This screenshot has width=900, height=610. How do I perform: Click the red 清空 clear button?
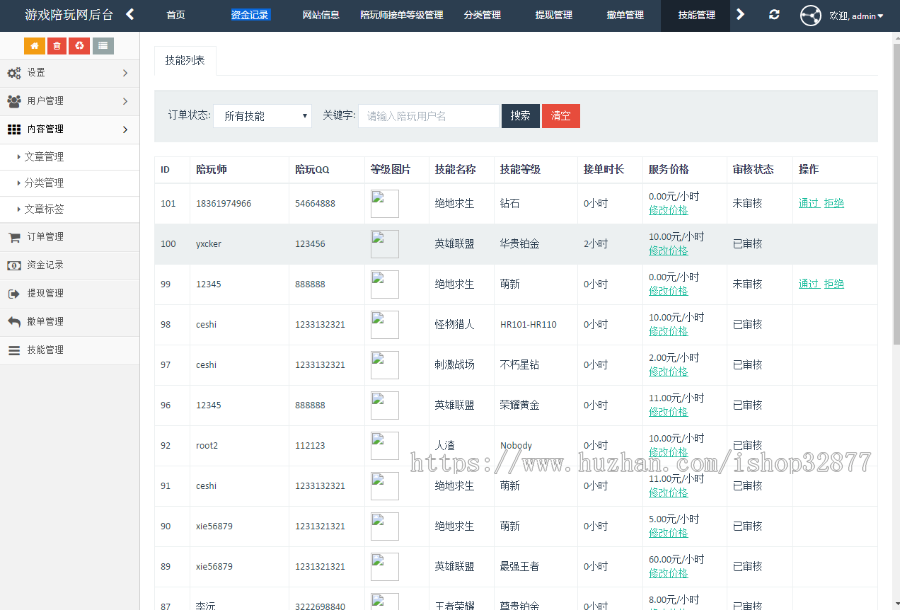coord(560,115)
